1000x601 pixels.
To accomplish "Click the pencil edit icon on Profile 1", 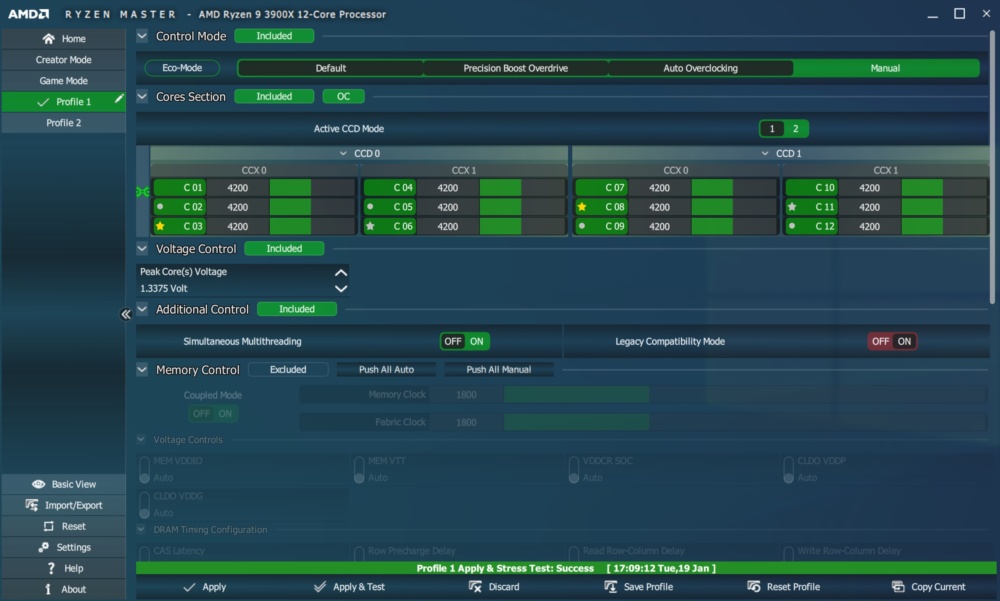I will pos(119,99).
